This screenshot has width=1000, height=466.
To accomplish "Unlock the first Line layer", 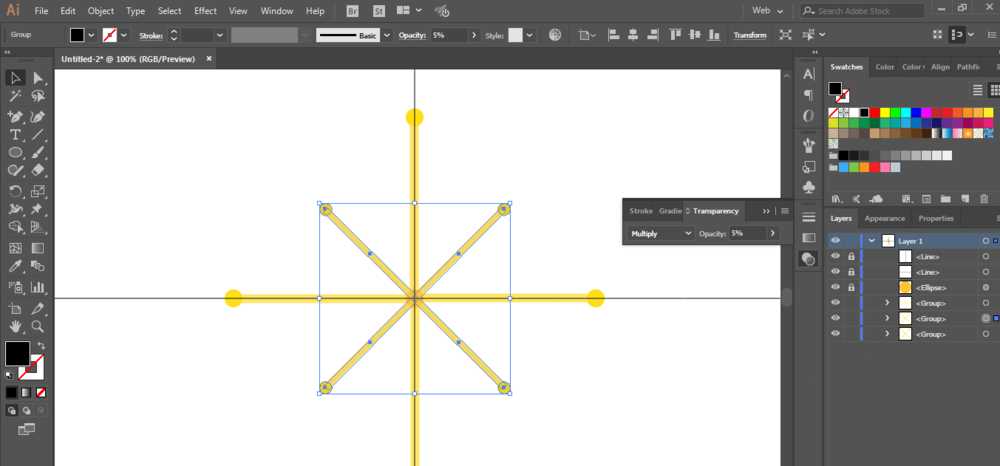I will coord(851,256).
